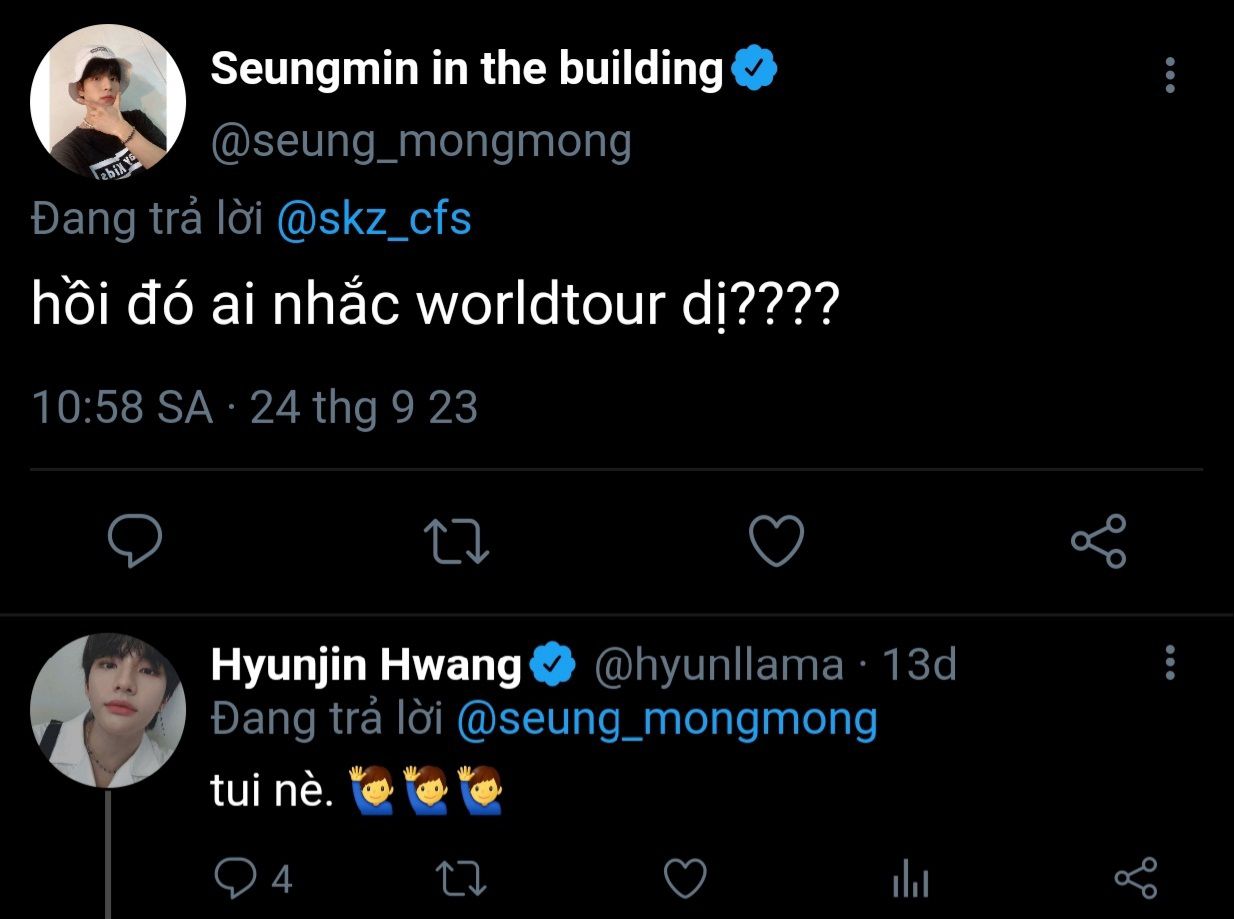Like Seungmin's main tweet

[x=776, y=541]
